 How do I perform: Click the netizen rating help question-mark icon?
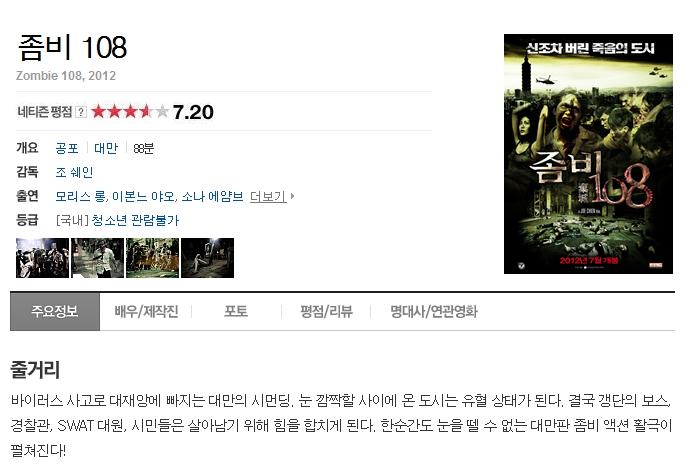click(x=81, y=112)
